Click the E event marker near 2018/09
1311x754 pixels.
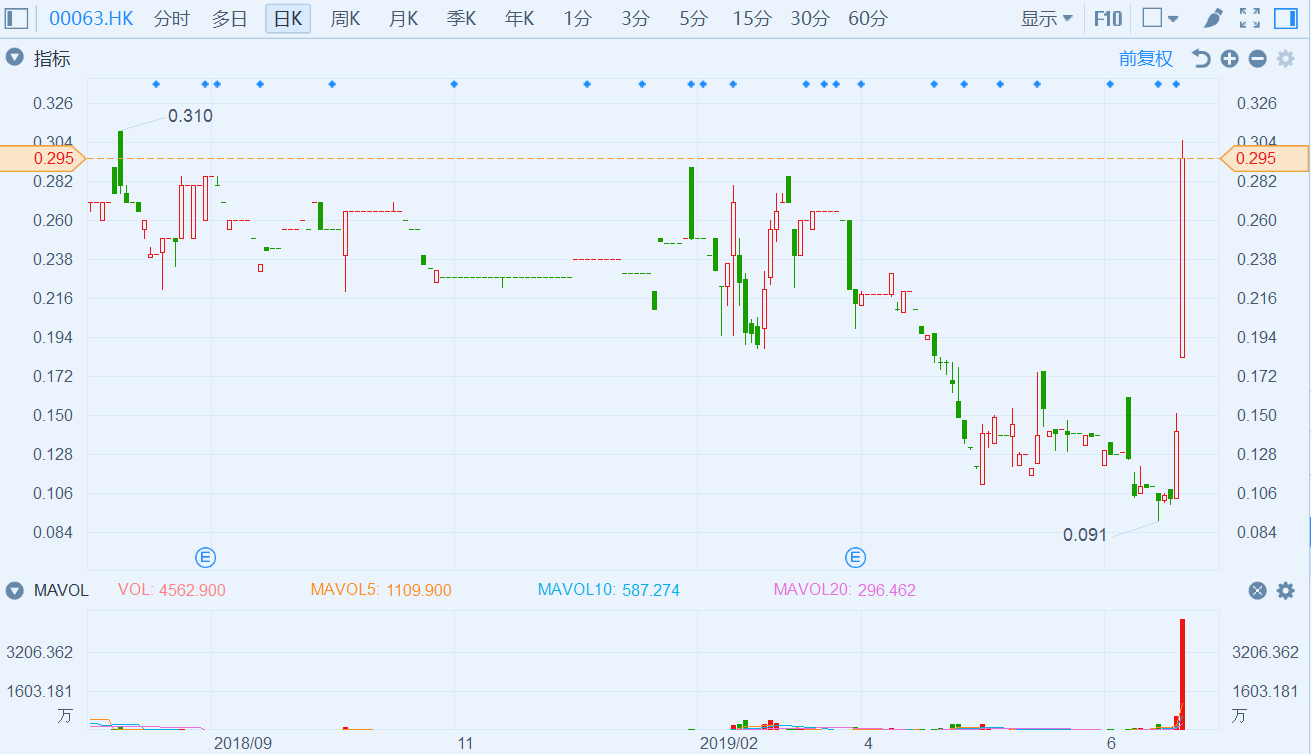pyautogui.click(x=205, y=557)
